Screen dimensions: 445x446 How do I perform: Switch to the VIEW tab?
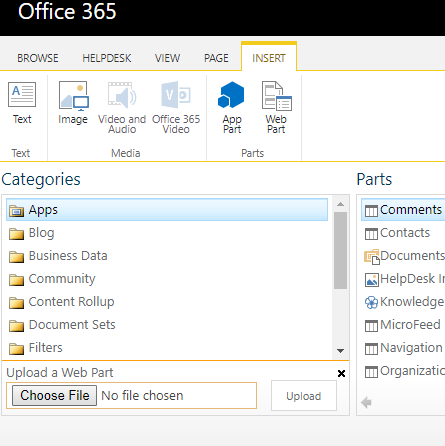tap(167, 58)
